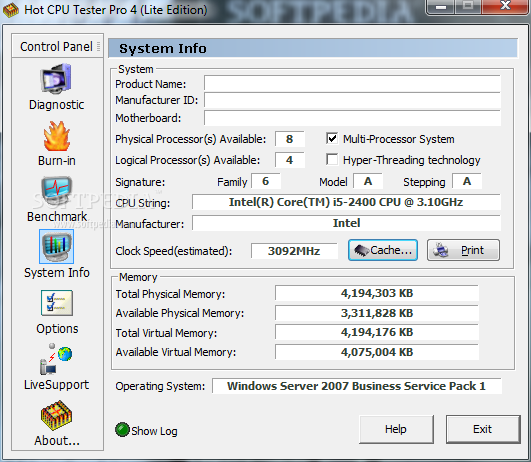Toggle Multi-Processor System checkbox
Viewport: 531px width, 462px height.
[x=332, y=138]
